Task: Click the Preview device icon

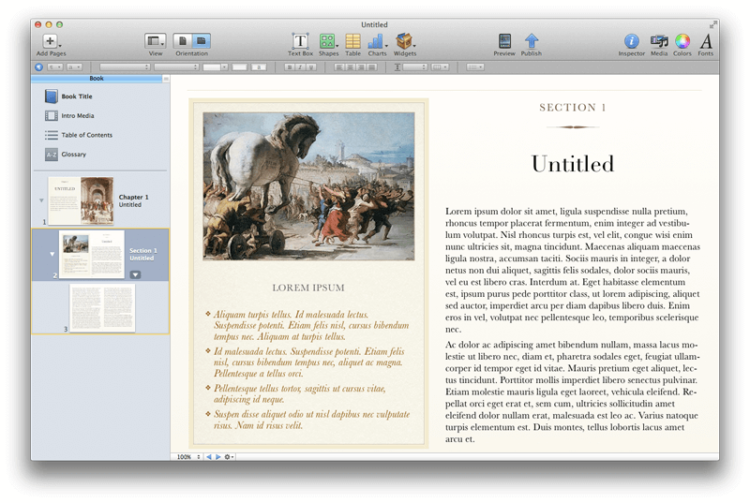Action: point(504,41)
